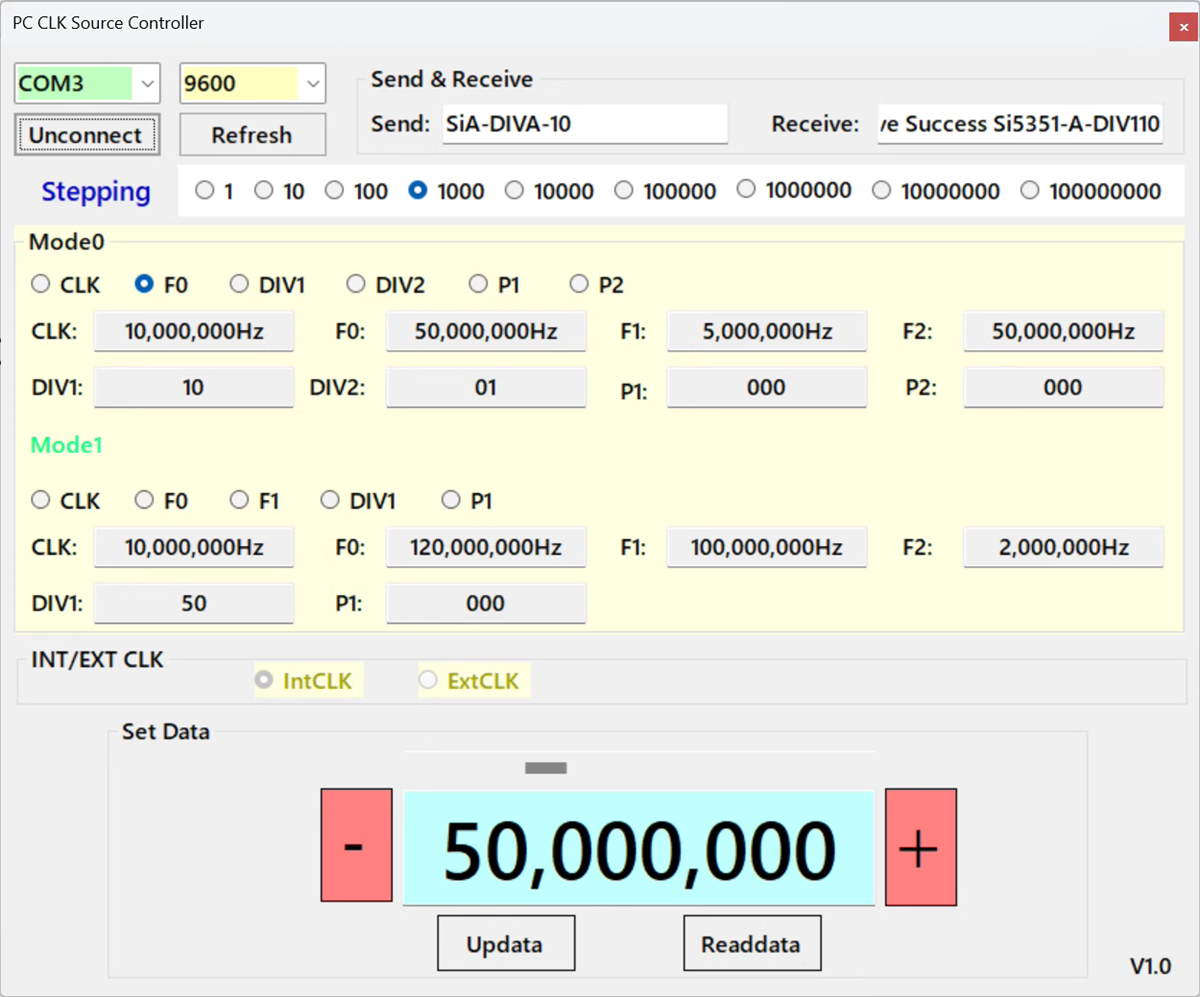This screenshot has height=997, width=1200.
Task: Click the 50,000,000 Set Data display
Action: (x=638, y=848)
